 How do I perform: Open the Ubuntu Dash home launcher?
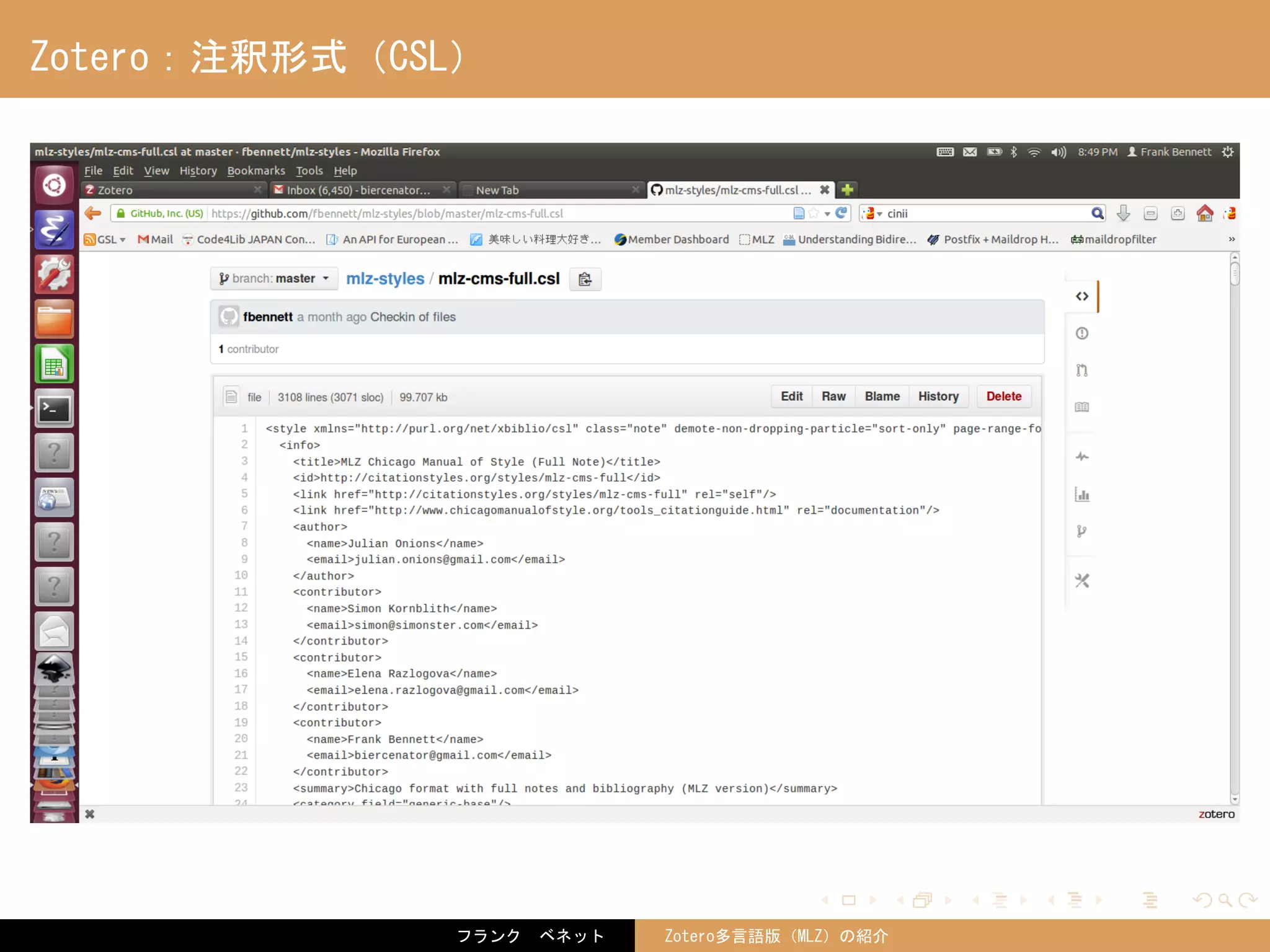[x=54, y=185]
